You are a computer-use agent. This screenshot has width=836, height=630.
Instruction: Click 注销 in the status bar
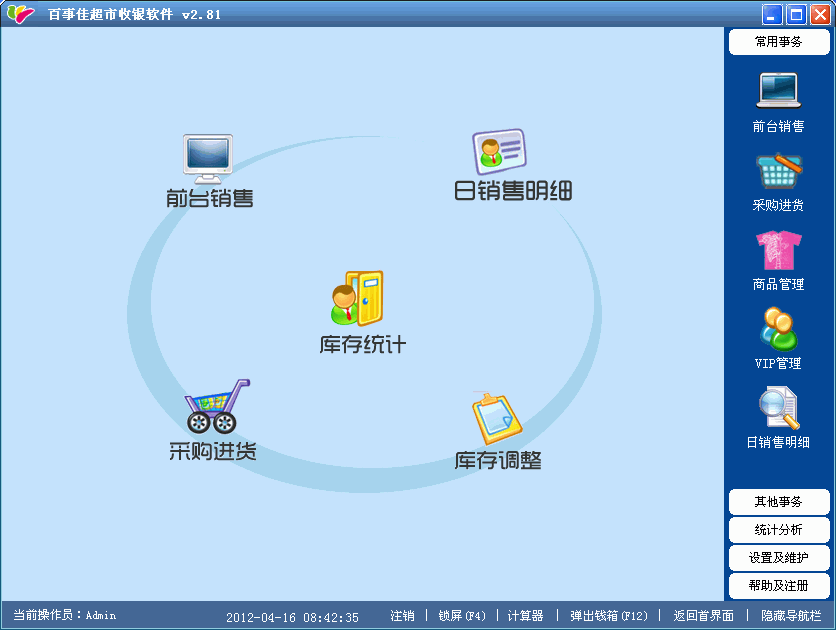coord(402,616)
